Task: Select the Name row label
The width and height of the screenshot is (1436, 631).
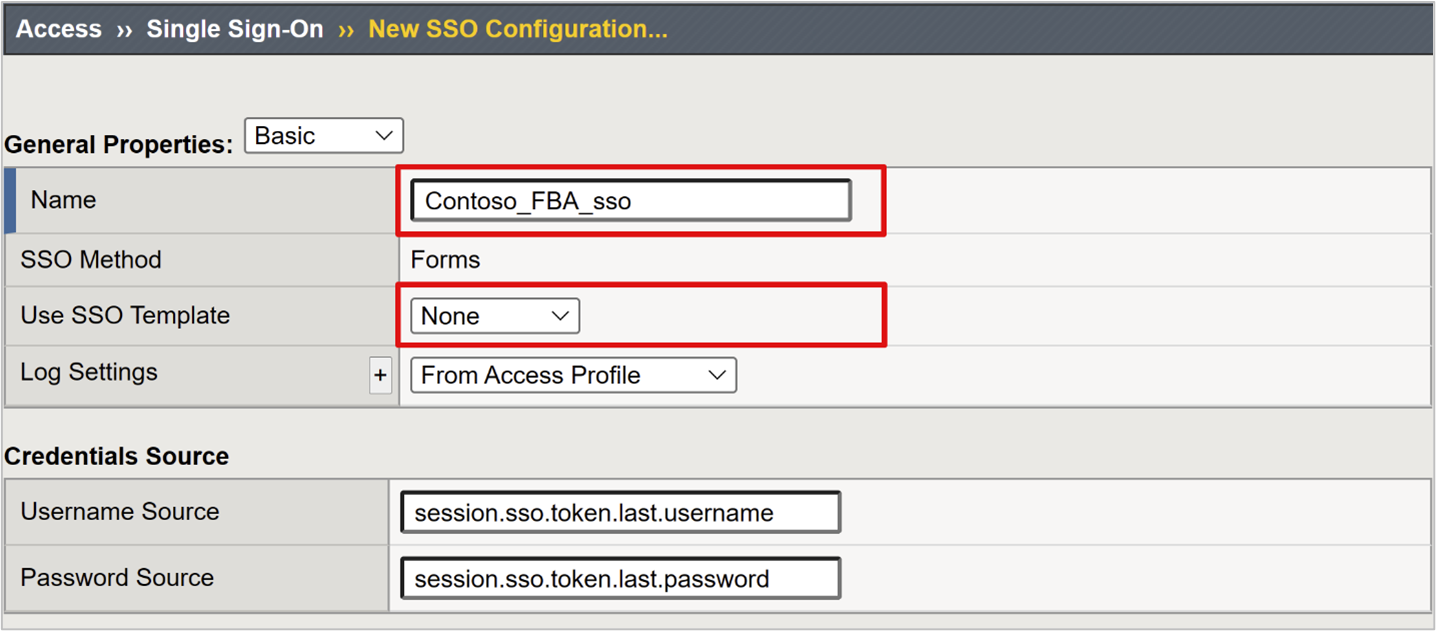Action: tap(63, 199)
